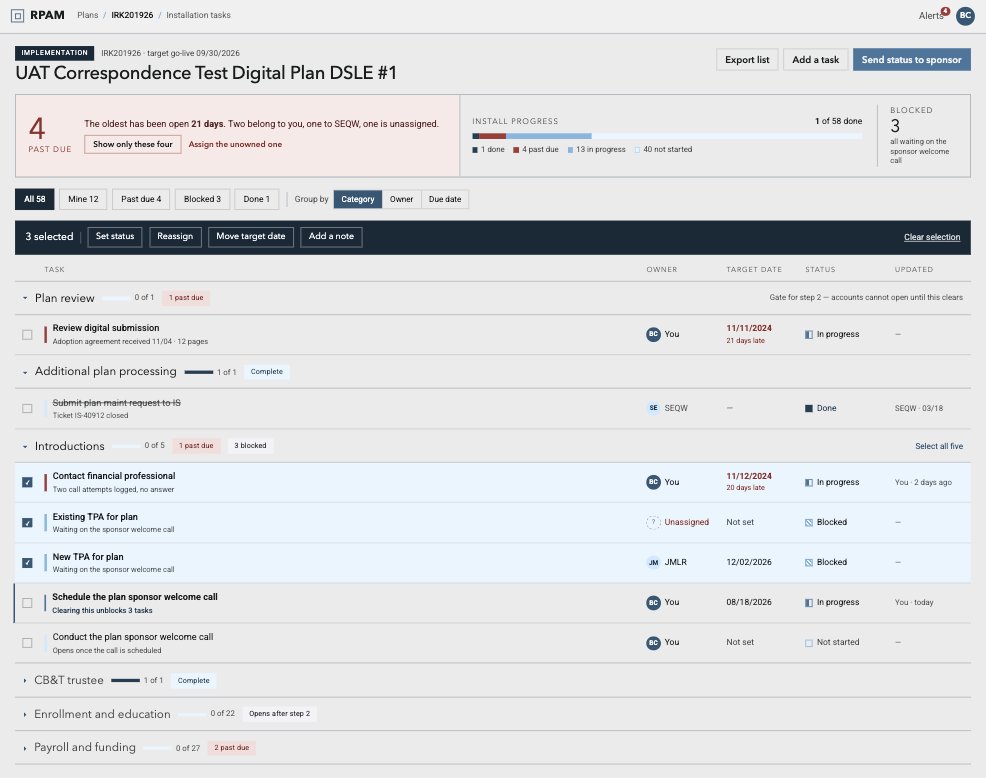Click the RPAM logo icon
The height and width of the screenshot is (778, 986).
[x=18, y=15]
